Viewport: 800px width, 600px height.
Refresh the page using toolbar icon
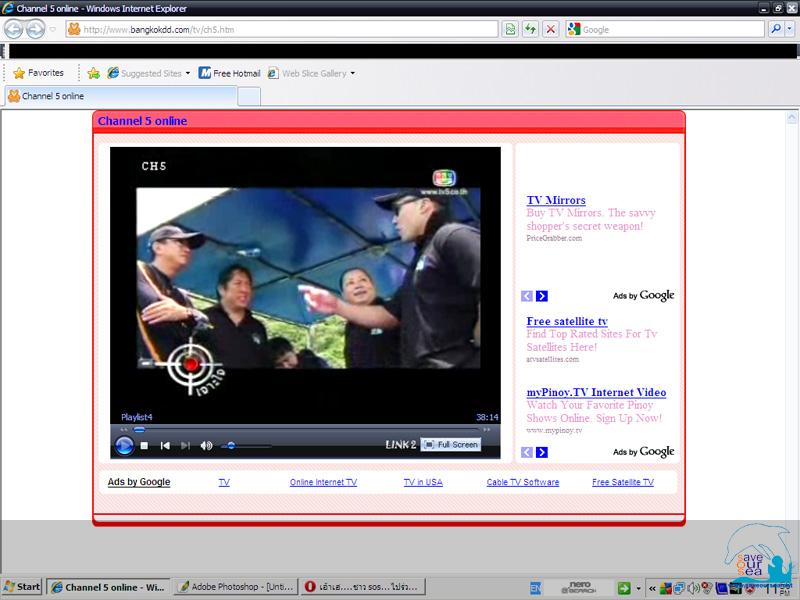(530, 29)
